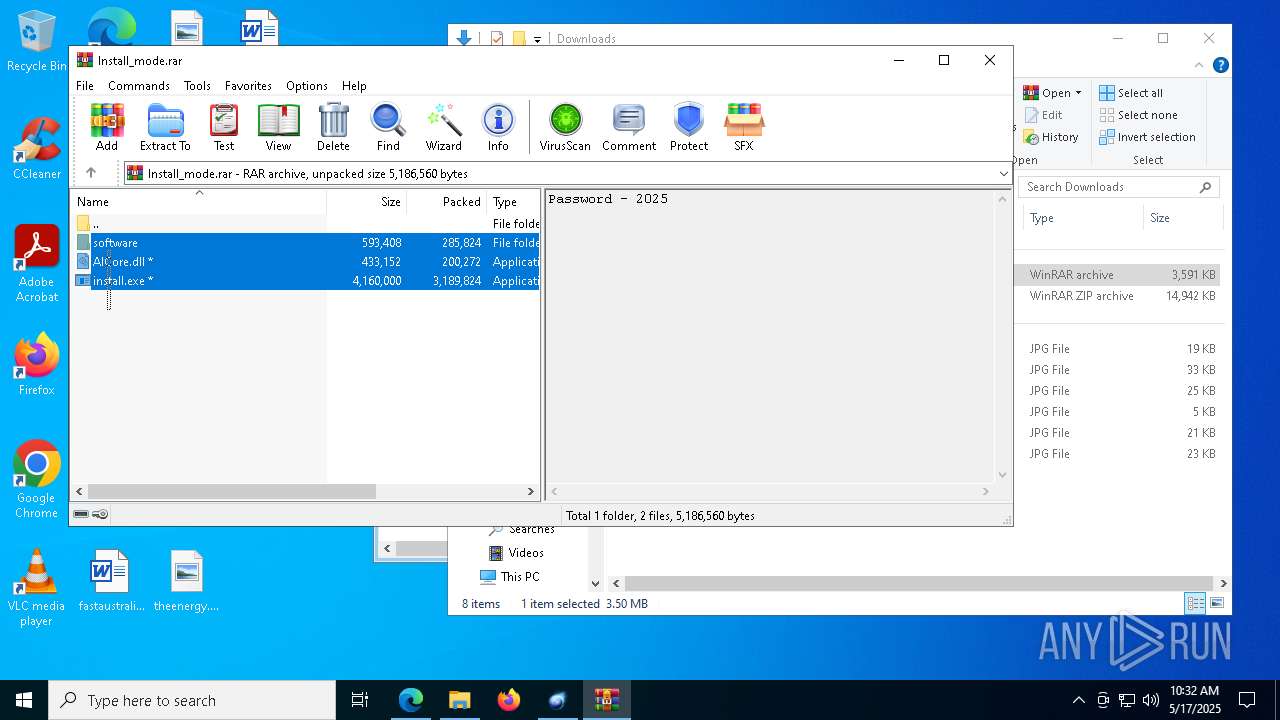Sort by the Packed column header

click(x=447, y=202)
